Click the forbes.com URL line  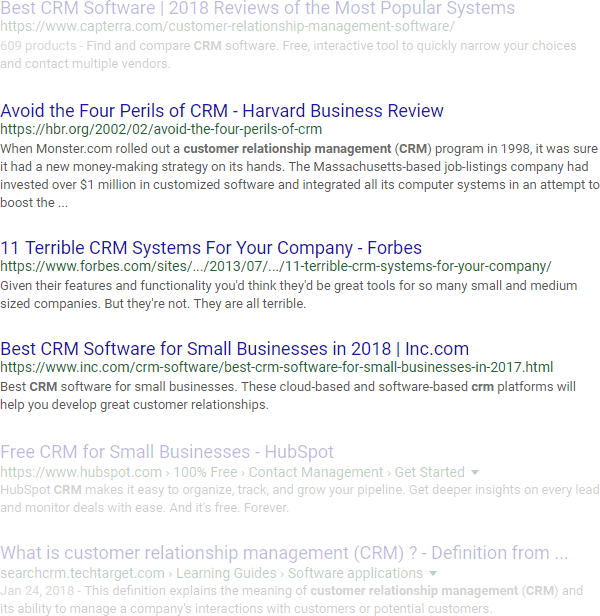point(275,266)
